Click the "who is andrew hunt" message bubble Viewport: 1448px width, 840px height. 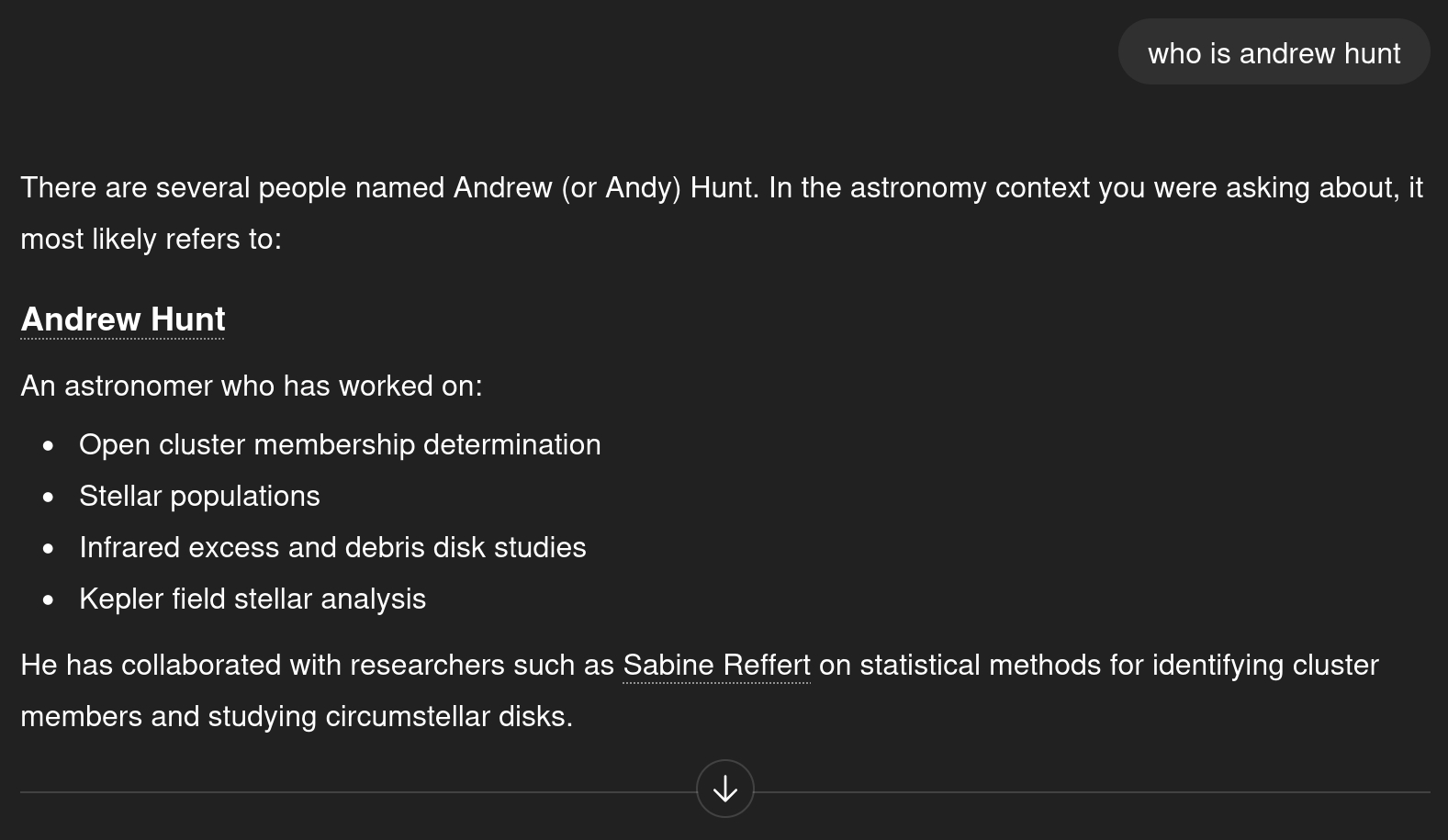tap(1274, 53)
